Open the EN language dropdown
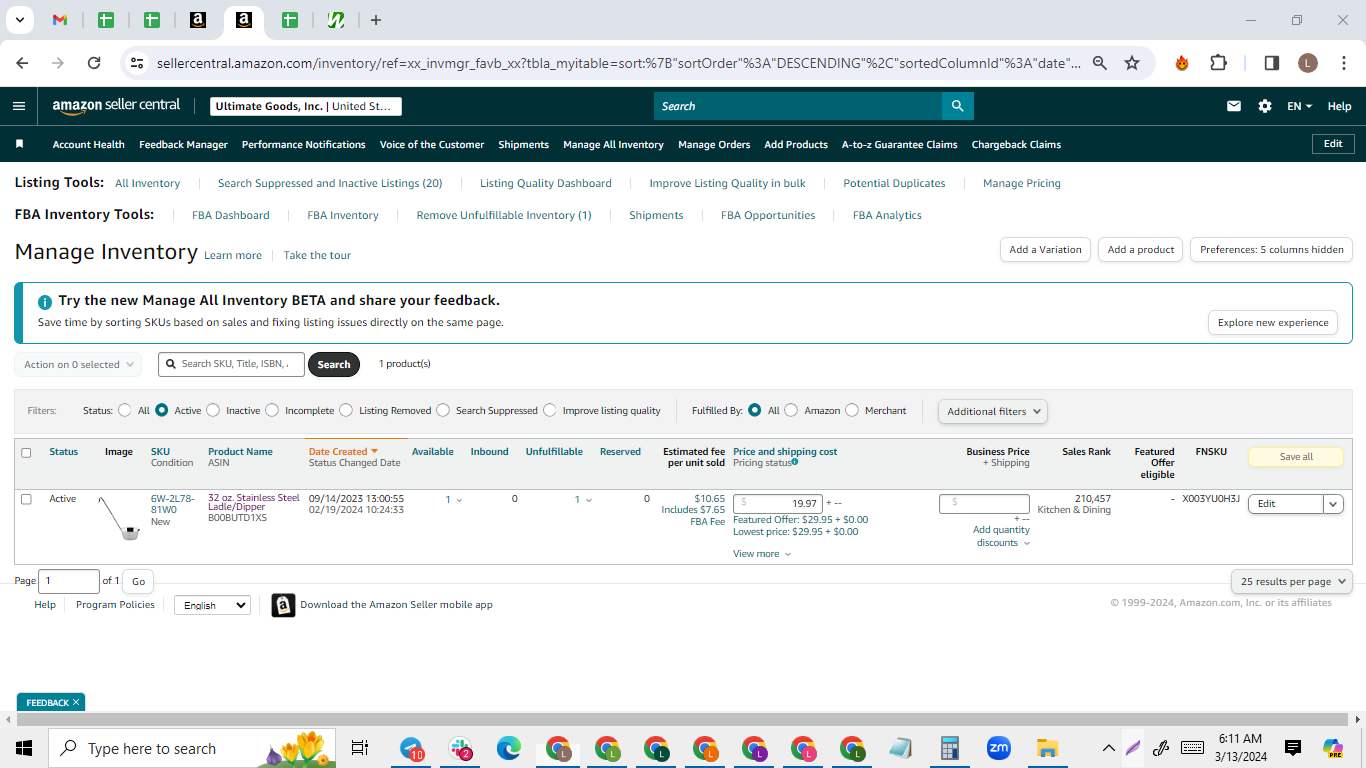This screenshot has width=1366, height=768. tap(1299, 106)
